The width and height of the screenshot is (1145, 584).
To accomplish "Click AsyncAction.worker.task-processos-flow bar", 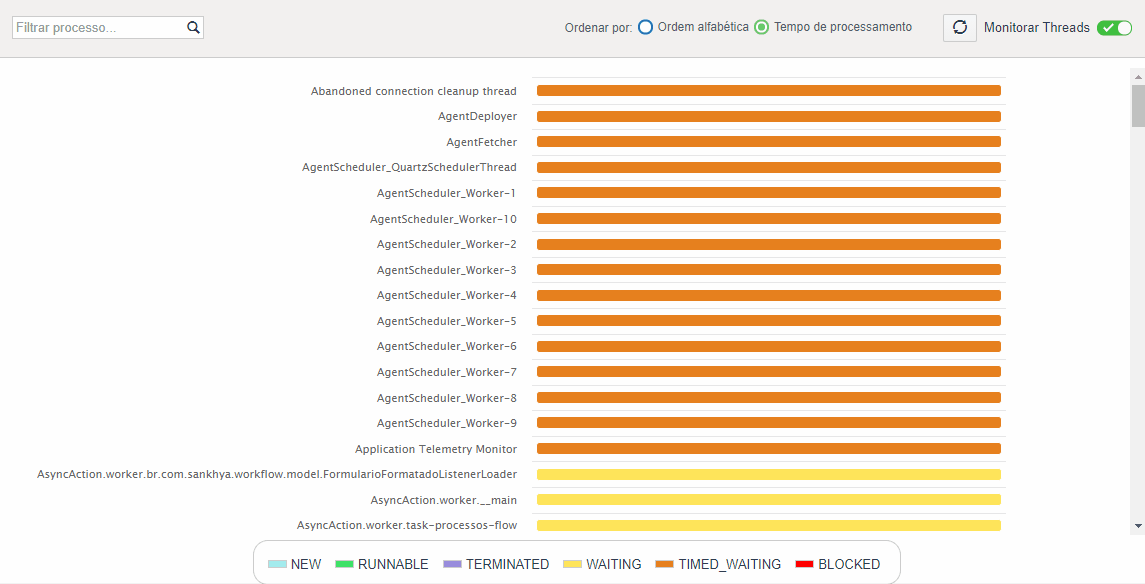I will pyautogui.click(x=768, y=526).
